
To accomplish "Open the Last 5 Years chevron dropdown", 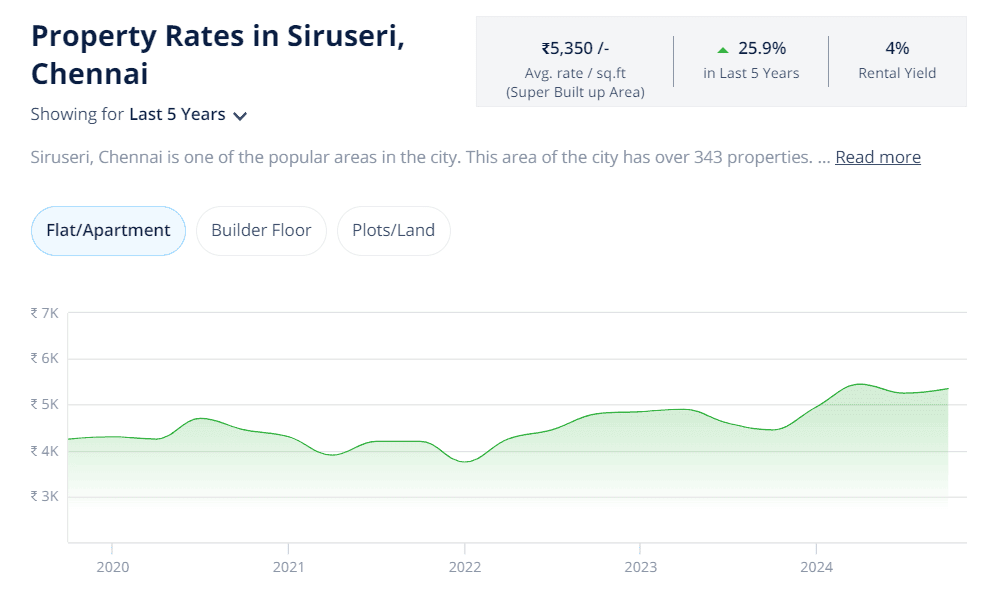I will tap(240, 116).
